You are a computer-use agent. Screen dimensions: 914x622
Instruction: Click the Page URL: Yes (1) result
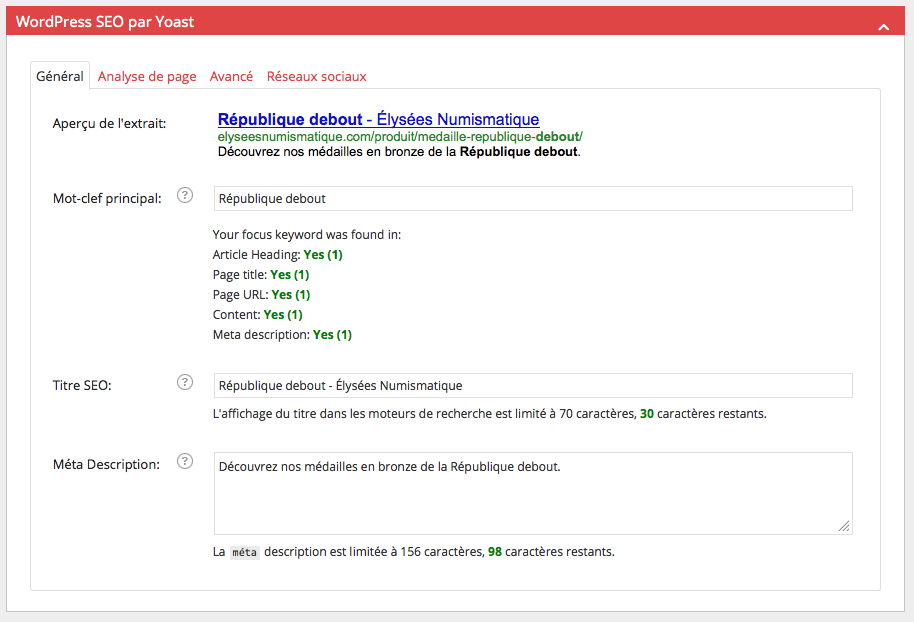pyautogui.click(x=261, y=295)
